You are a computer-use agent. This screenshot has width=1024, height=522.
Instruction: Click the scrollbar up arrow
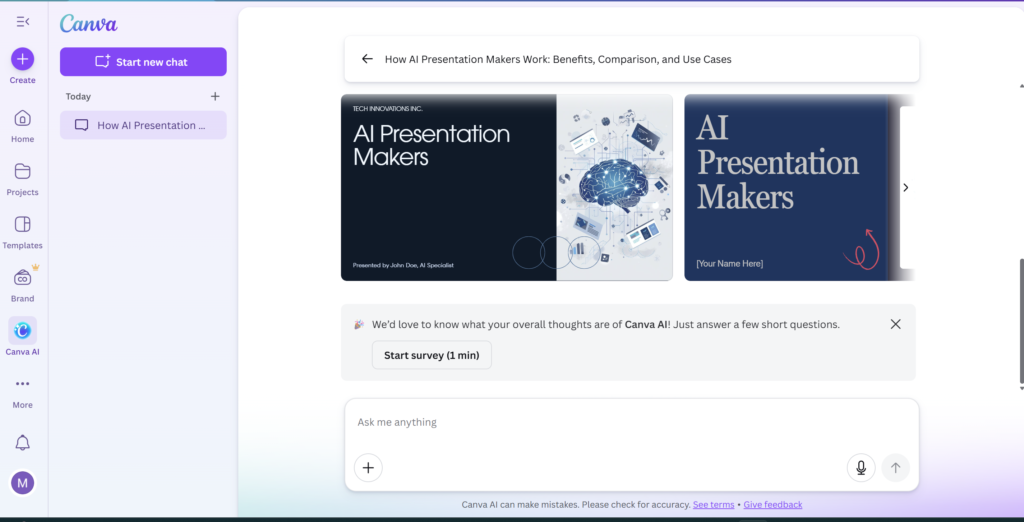[x=1021, y=86]
